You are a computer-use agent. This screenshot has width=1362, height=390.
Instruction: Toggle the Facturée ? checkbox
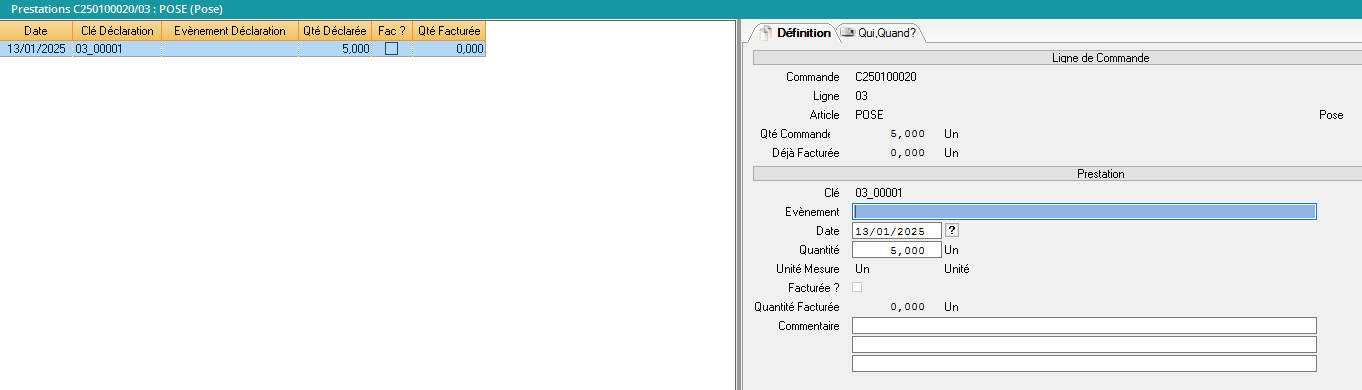[x=856, y=288]
